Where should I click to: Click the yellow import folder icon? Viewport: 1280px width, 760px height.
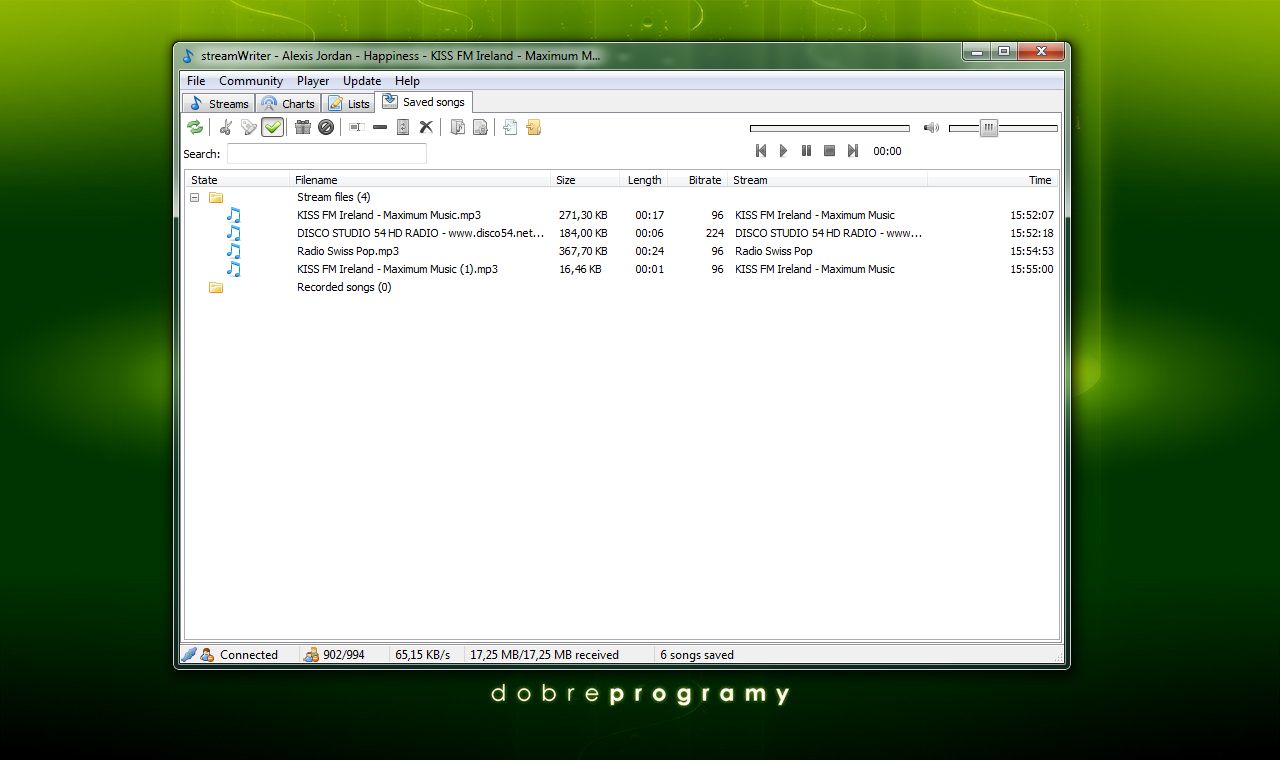coord(533,127)
